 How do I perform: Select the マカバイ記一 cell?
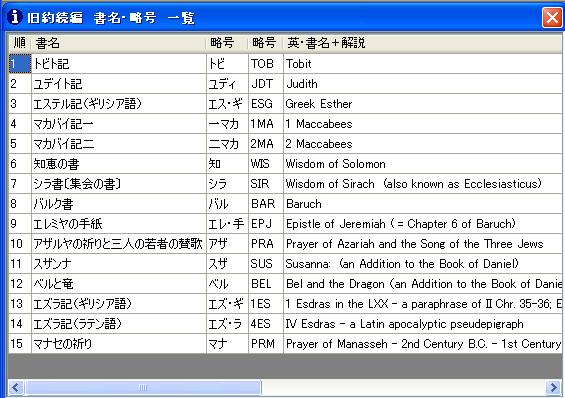point(119,124)
